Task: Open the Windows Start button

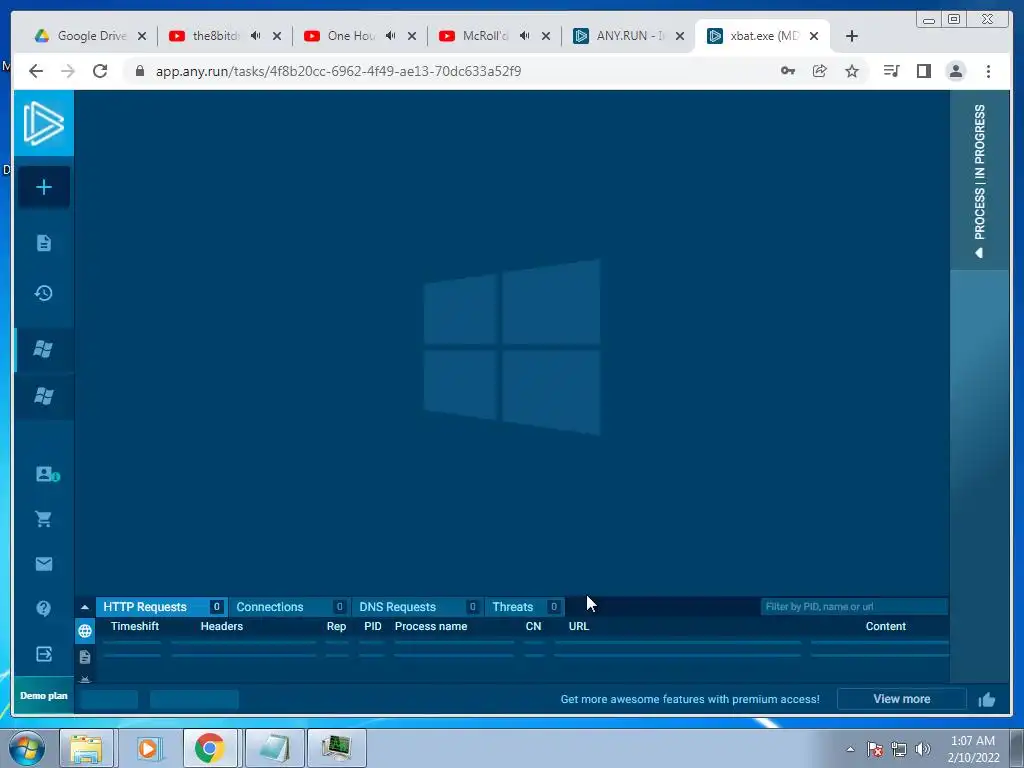Action: point(27,748)
